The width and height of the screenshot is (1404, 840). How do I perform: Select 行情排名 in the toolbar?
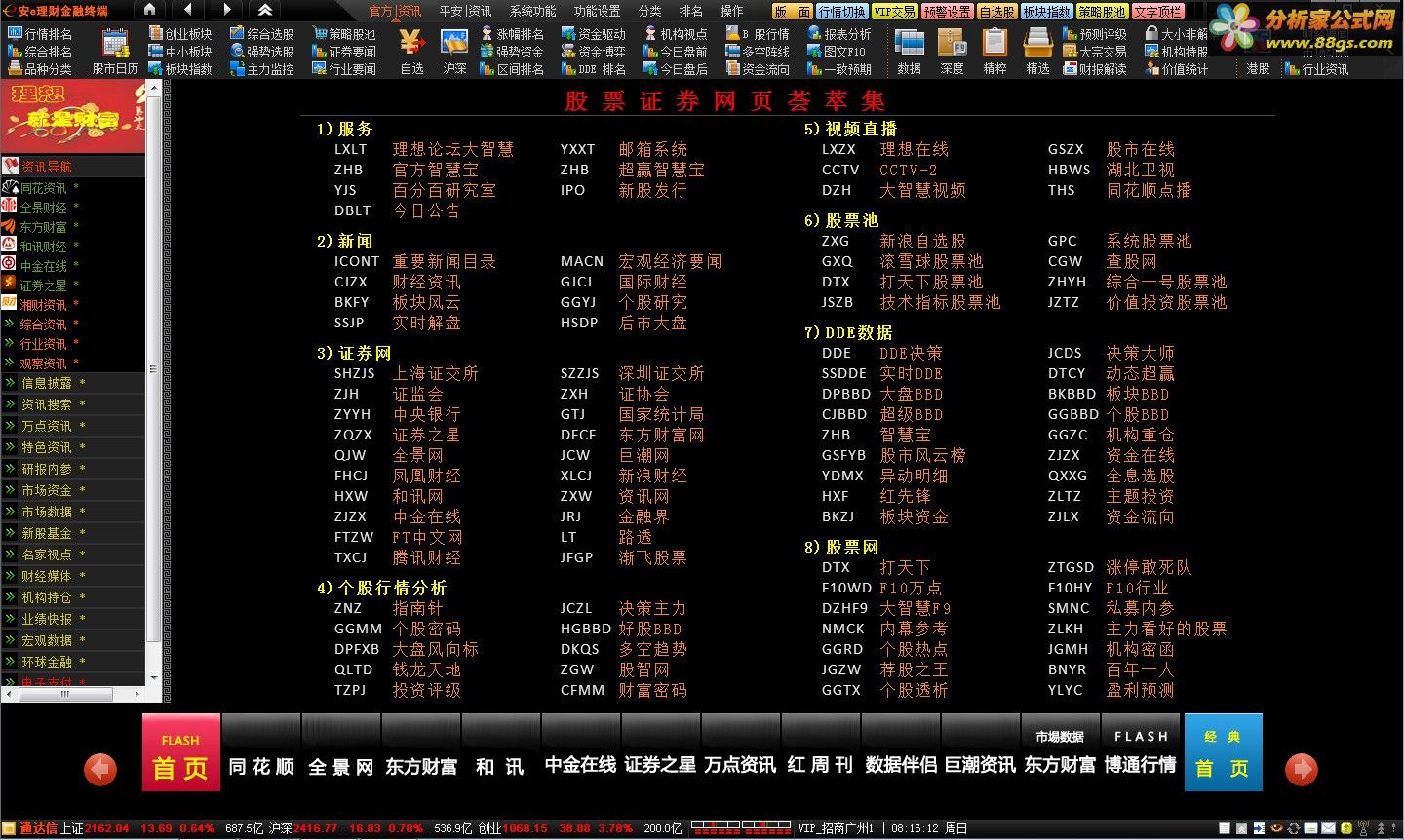coord(40,34)
